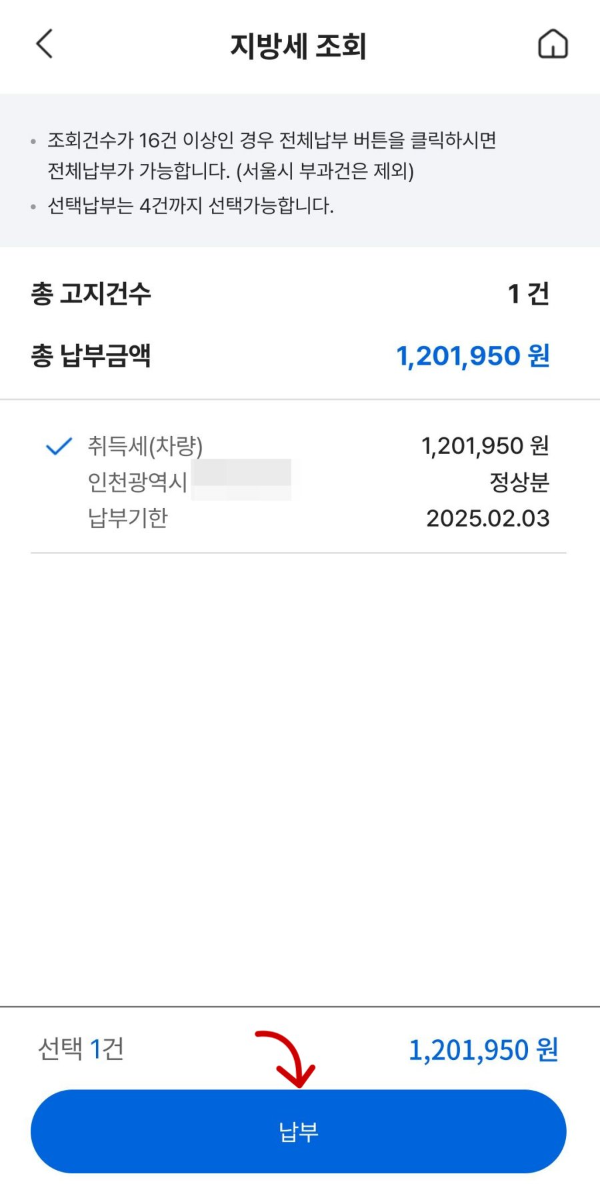Open the app's main home screen icon
The height and width of the screenshot is (1194, 600).
[552, 45]
